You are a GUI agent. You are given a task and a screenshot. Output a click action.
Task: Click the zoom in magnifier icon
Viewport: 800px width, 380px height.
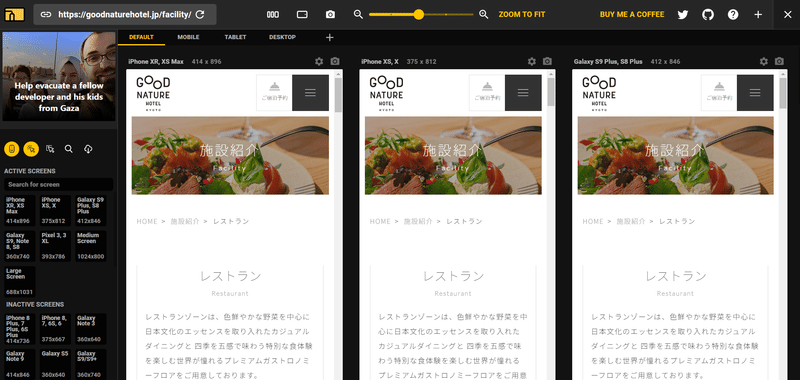point(484,14)
